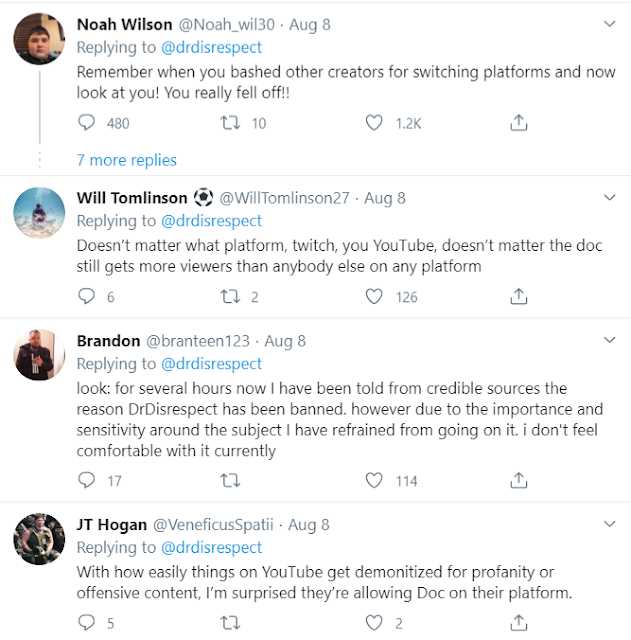Reply to Noah Wilson's tweet
Screen dimensions: 631x640
(x=86, y=123)
